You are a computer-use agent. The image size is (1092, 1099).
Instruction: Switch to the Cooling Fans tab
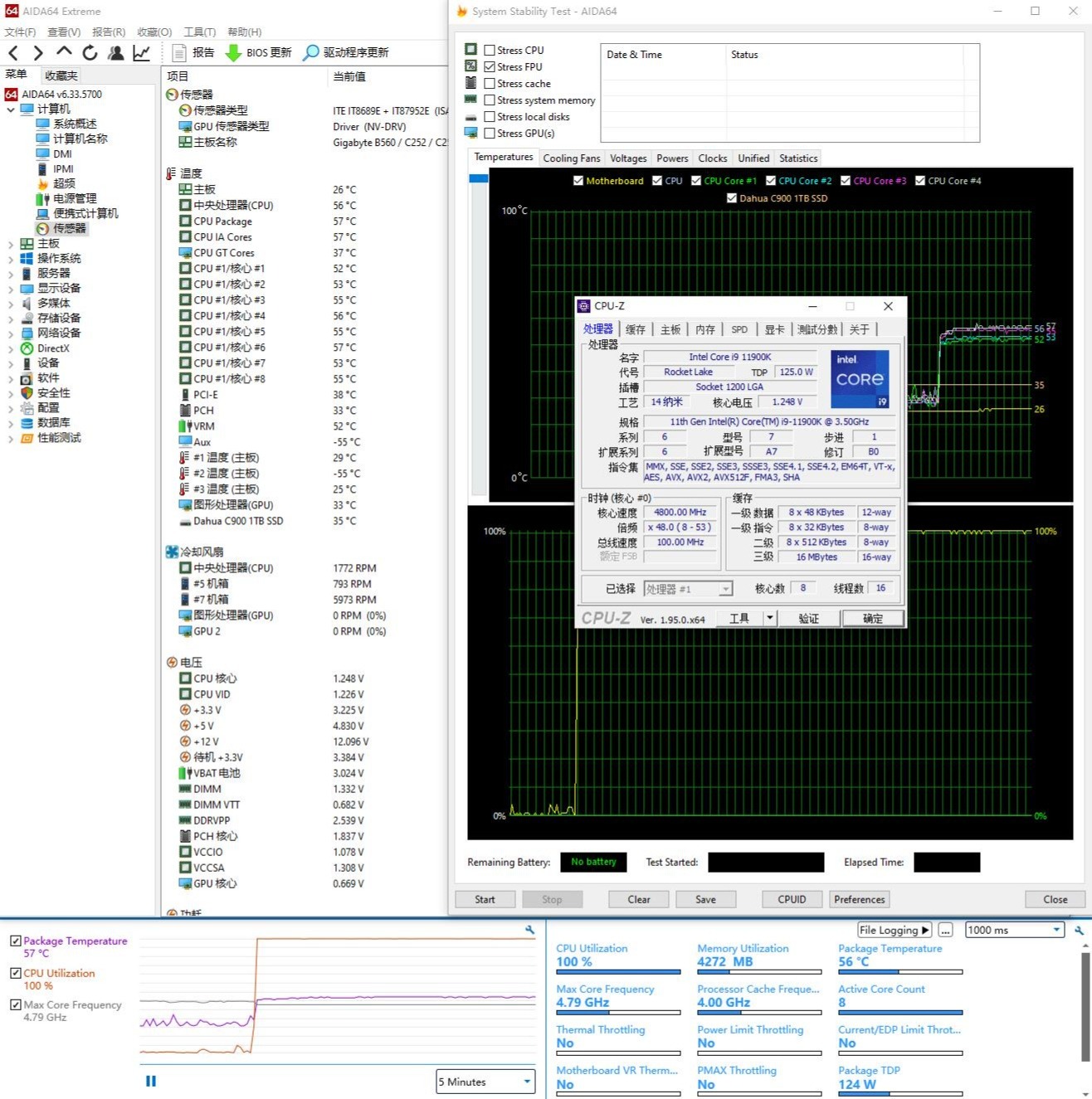[571, 158]
